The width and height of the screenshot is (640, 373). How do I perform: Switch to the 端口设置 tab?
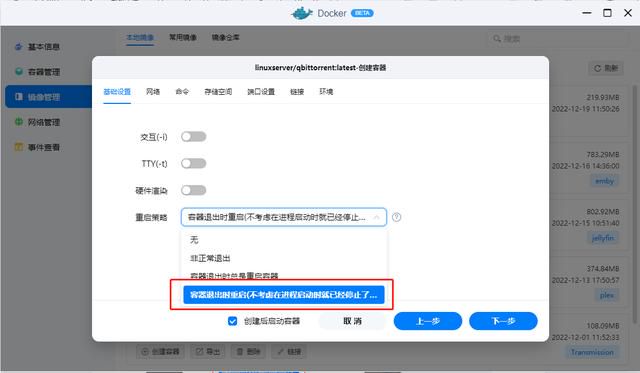[x=261, y=92]
